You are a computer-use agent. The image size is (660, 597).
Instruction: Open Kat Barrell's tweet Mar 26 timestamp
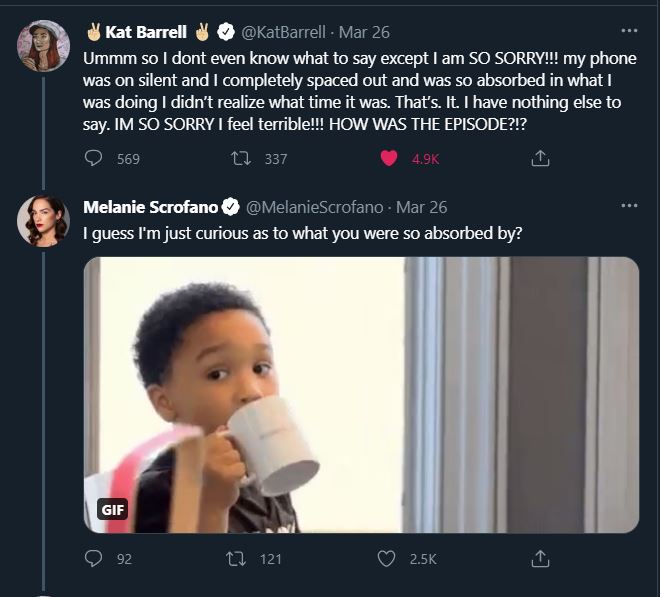coord(365,32)
